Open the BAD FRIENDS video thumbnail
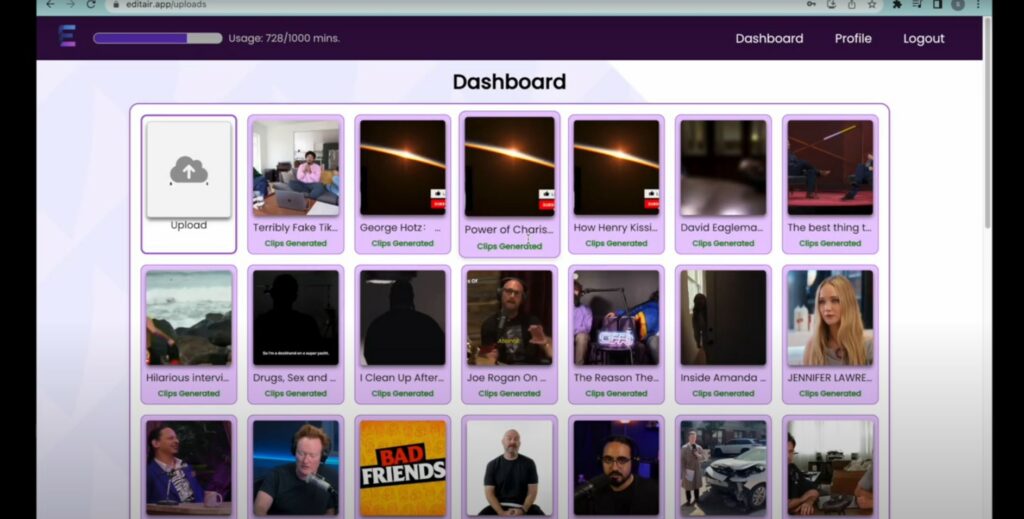The width and height of the screenshot is (1024, 519). pyautogui.click(x=402, y=468)
